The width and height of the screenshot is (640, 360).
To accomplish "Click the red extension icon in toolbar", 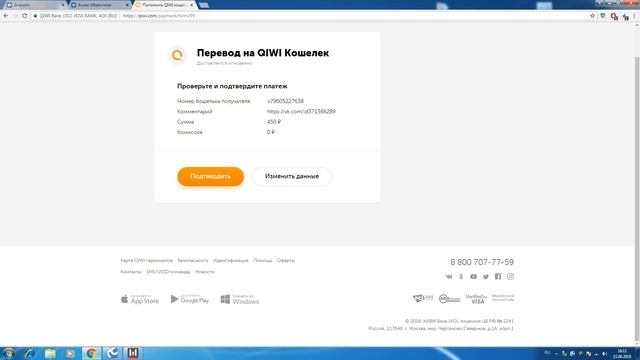I will coord(614,16).
